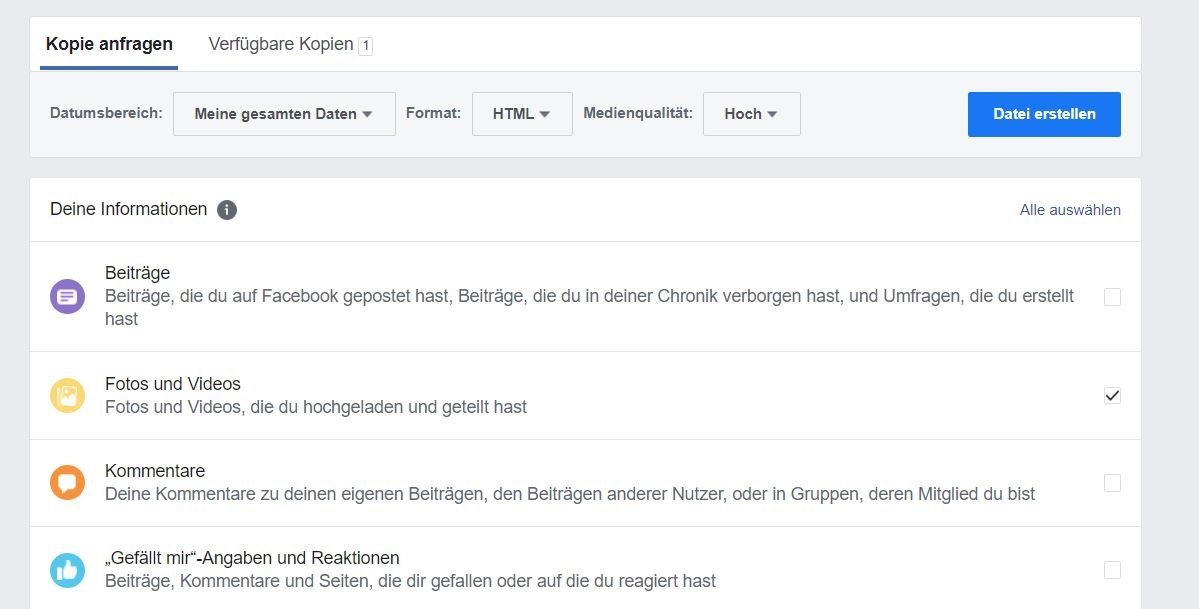
Task: Open the "Meine gesamten Daten" date range dropdown
Action: 284,114
